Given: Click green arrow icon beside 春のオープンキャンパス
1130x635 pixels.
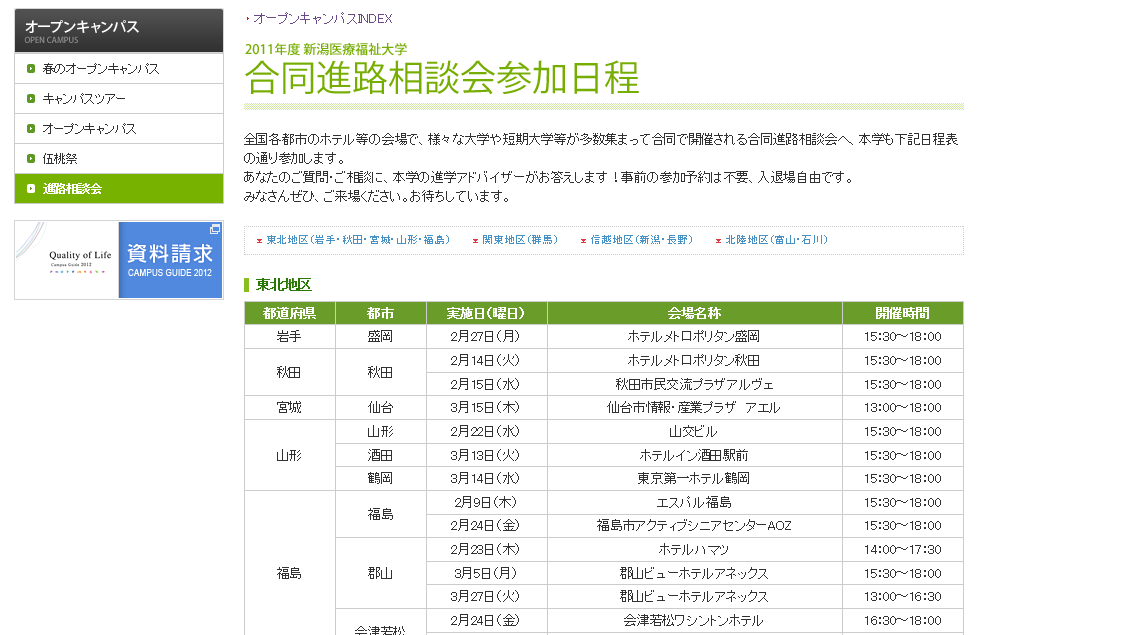Looking at the screenshot, I should tap(31, 69).
